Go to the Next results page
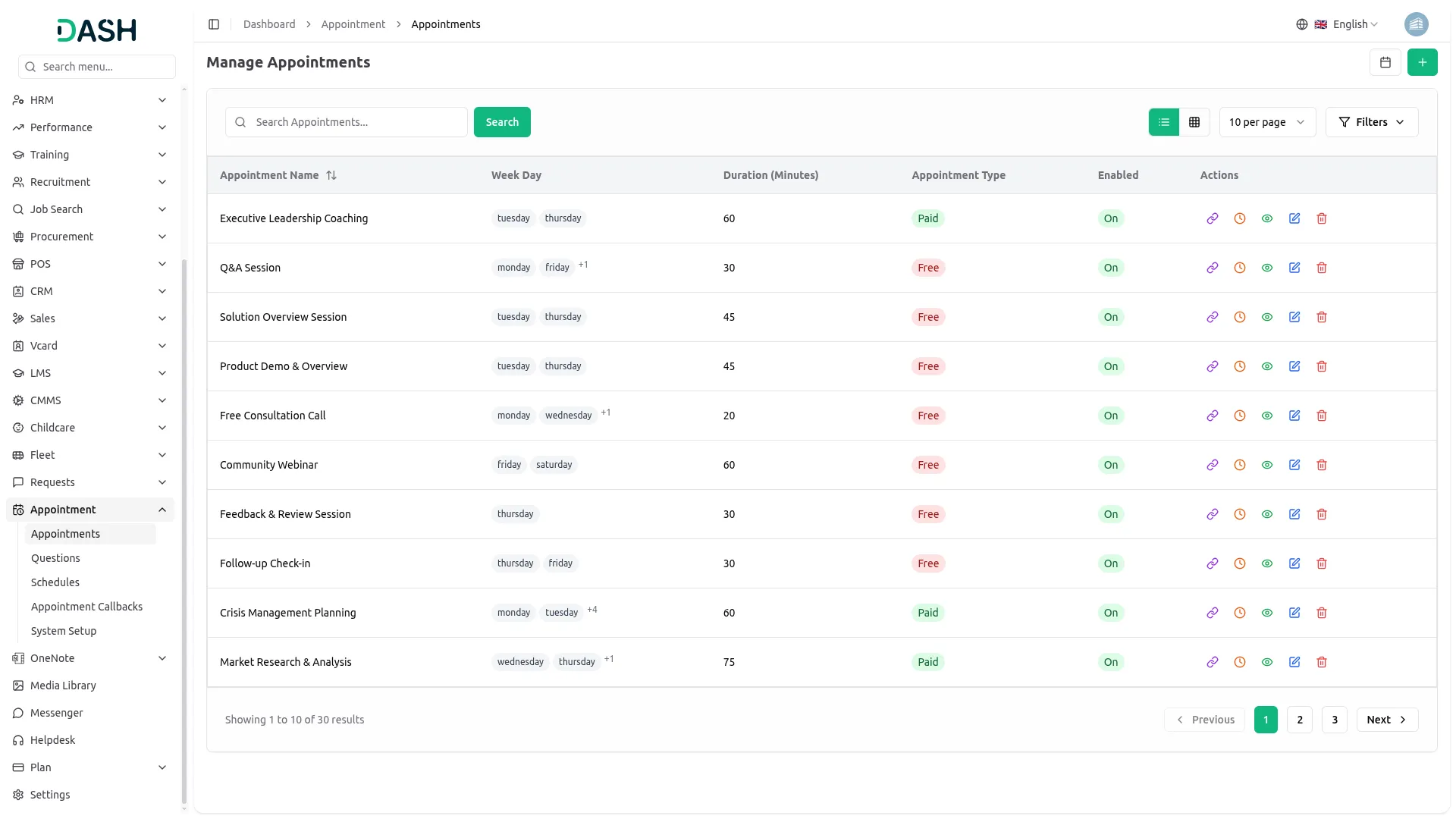 click(x=1387, y=720)
